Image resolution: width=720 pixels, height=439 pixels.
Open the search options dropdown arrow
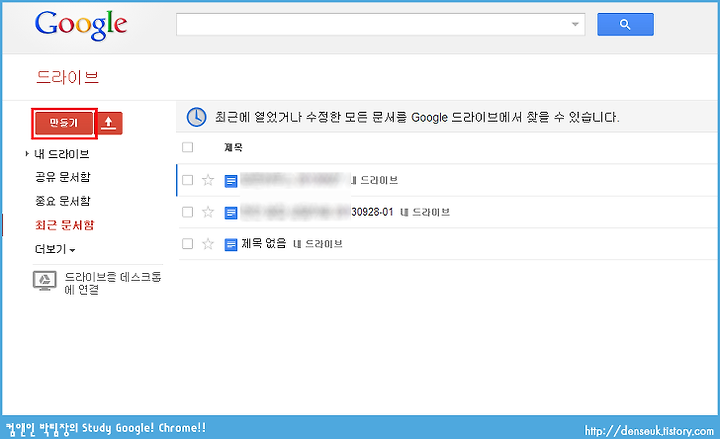(x=575, y=24)
